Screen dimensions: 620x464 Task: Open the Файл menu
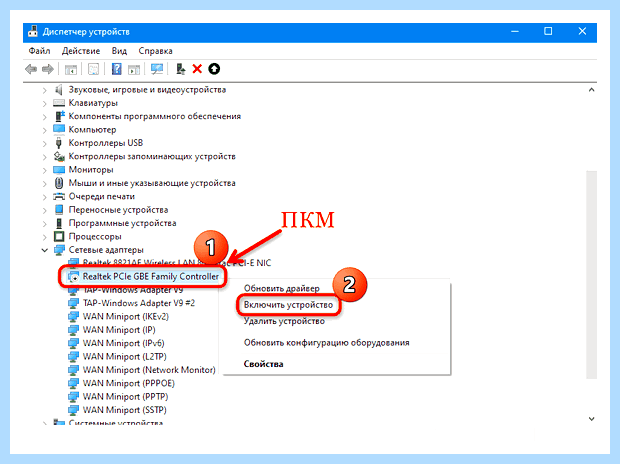point(39,51)
